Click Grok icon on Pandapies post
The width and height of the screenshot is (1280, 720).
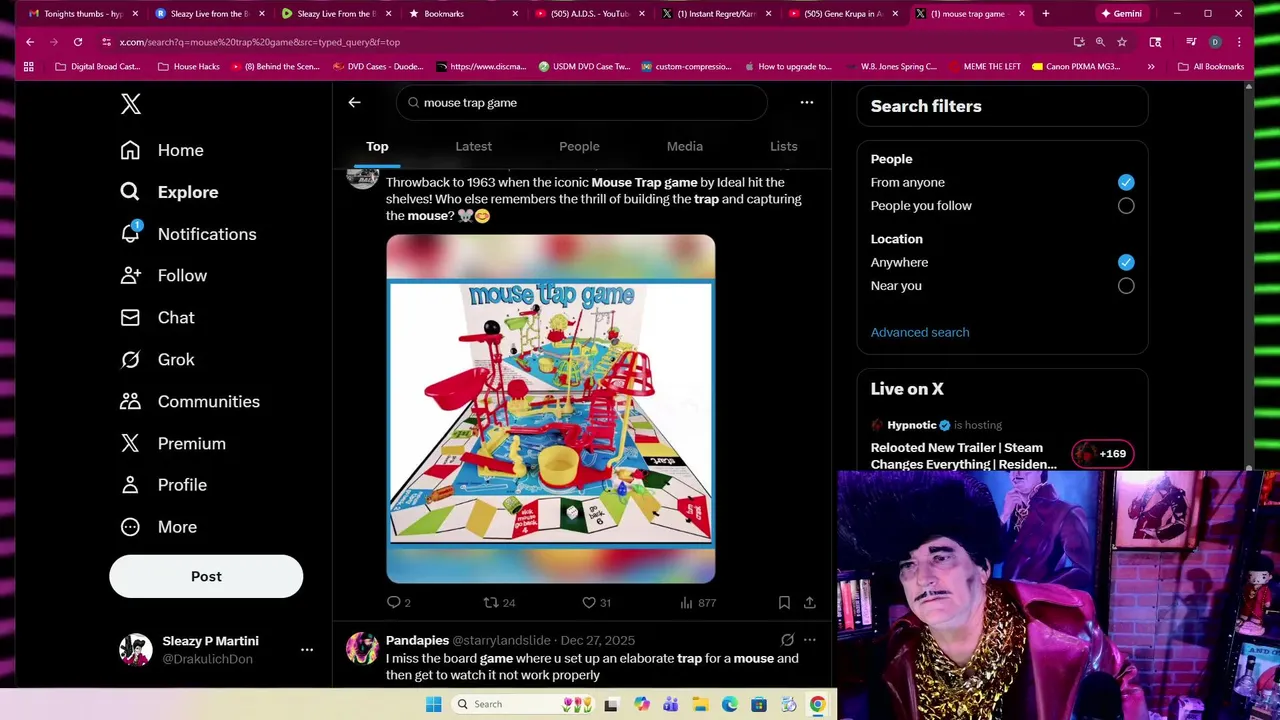[x=787, y=640]
